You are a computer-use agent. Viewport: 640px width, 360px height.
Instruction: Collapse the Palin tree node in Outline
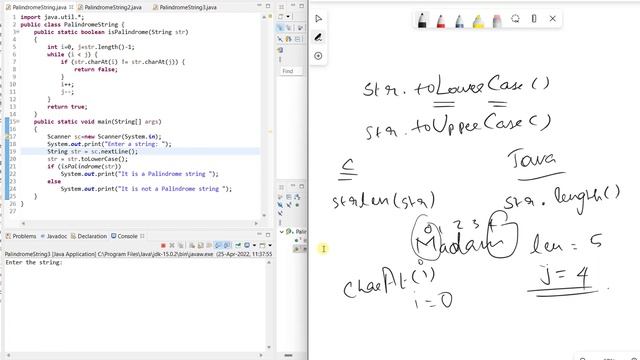pyautogui.click(x=281, y=231)
